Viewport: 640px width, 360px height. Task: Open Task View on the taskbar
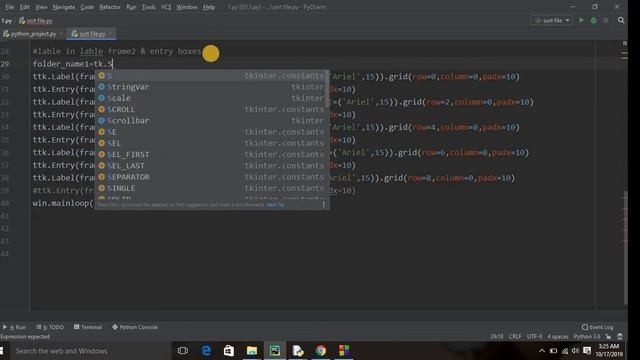click(x=183, y=351)
